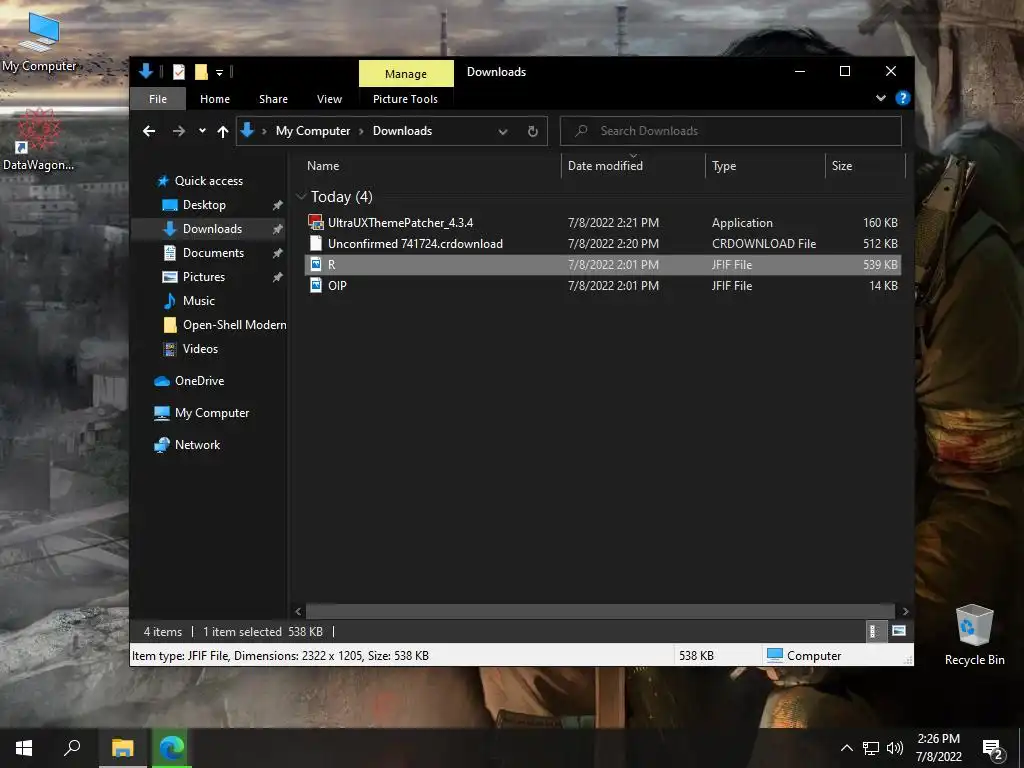Open Pictures in the navigation pane
Viewport: 1024px width, 768px height.
pos(204,277)
